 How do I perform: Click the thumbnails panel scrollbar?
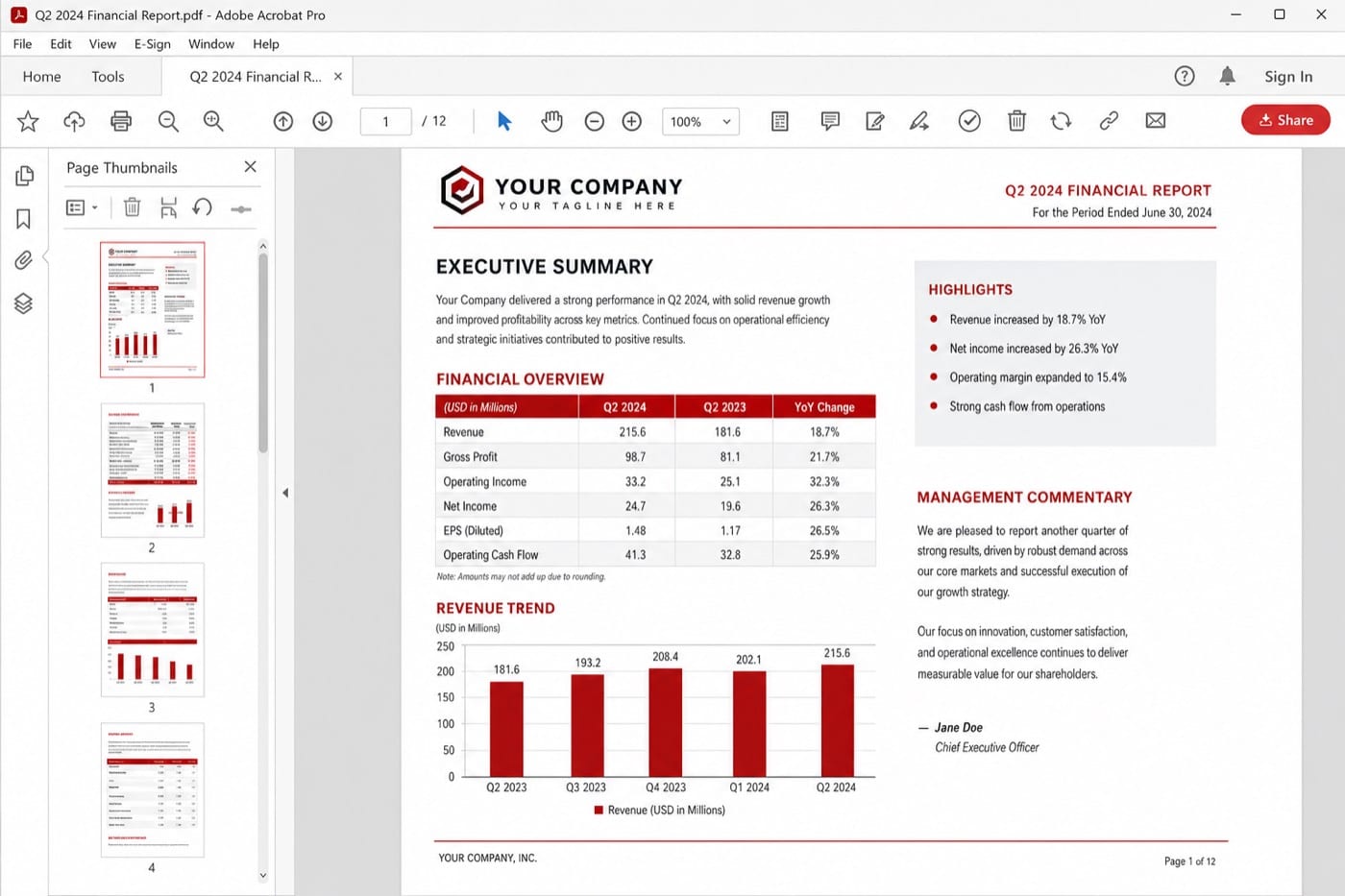[263, 351]
